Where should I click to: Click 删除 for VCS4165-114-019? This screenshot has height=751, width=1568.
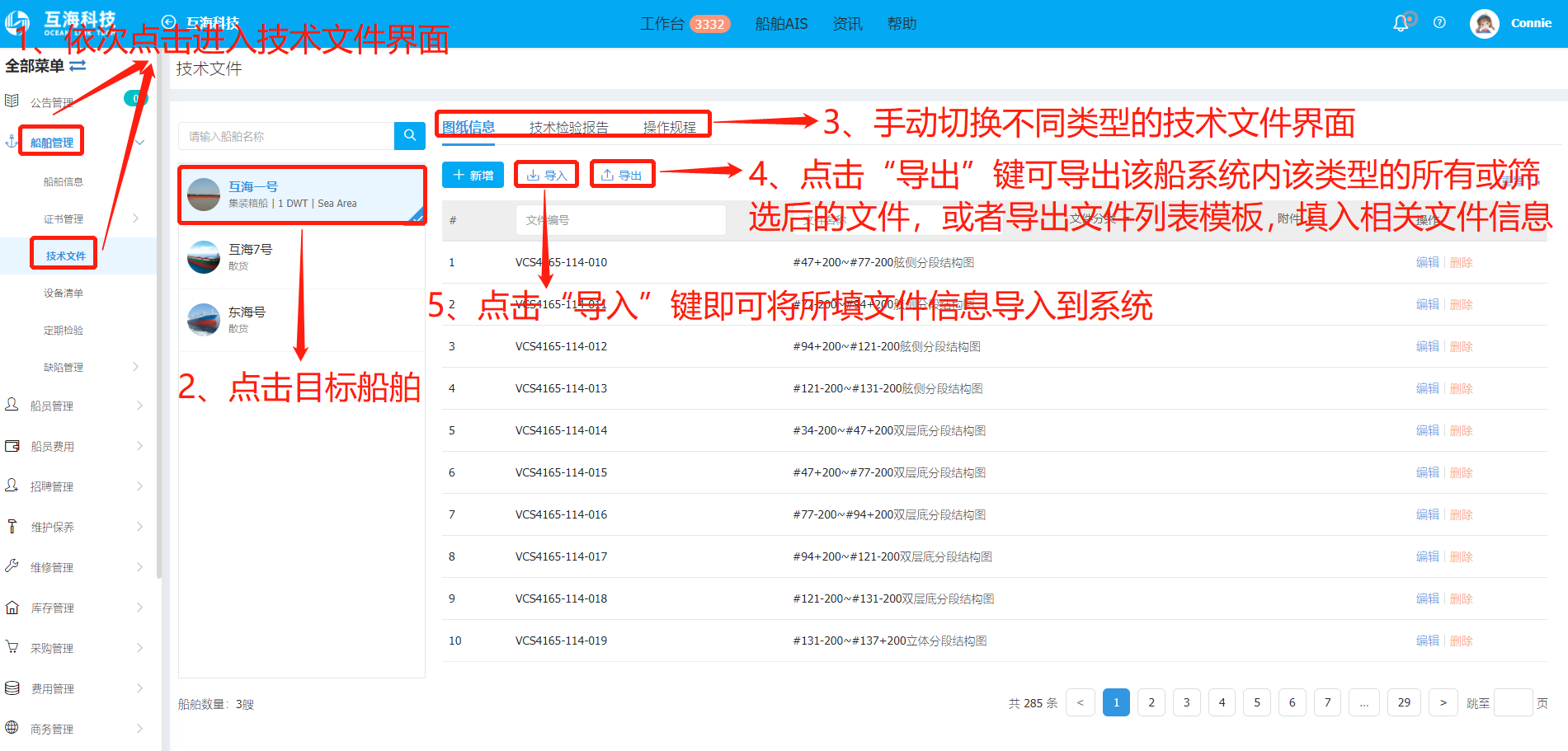(x=1462, y=641)
